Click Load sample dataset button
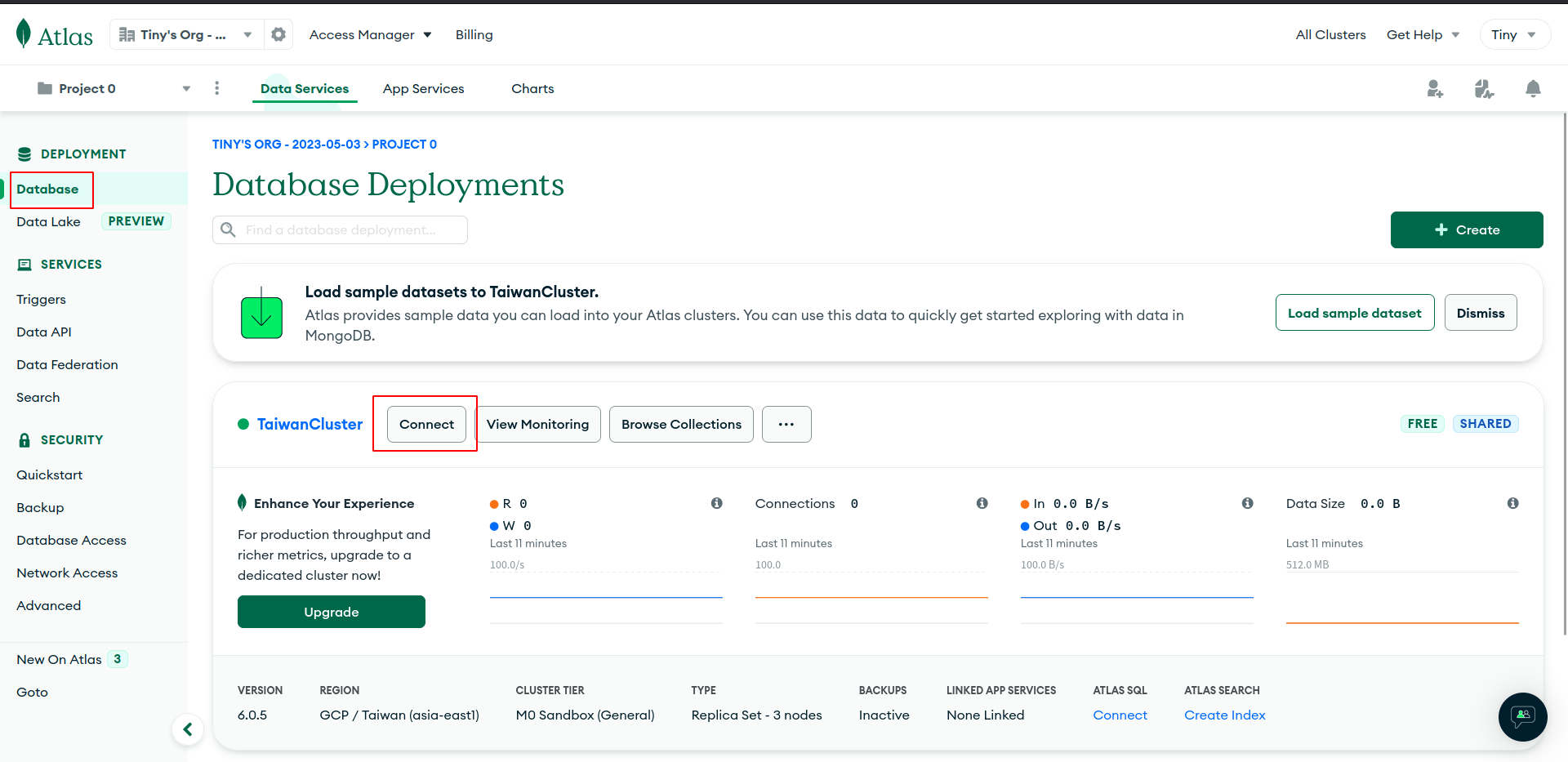 (x=1355, y=313)
